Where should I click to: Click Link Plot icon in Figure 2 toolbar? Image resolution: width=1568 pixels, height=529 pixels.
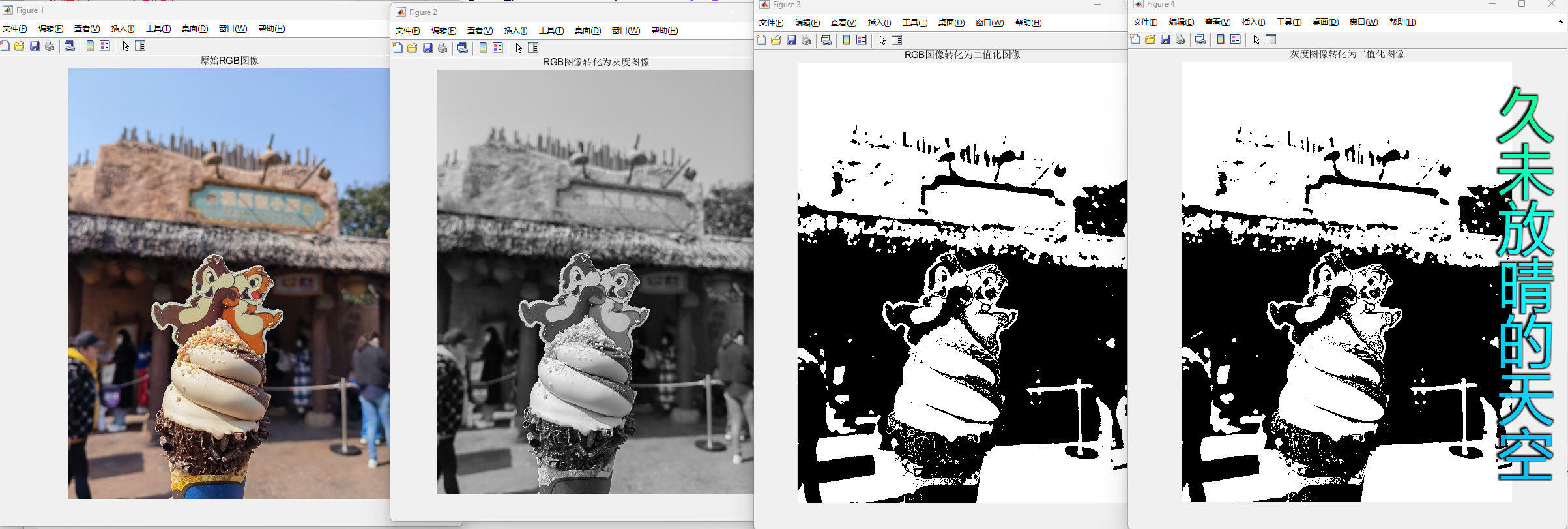tap(463, 48)
